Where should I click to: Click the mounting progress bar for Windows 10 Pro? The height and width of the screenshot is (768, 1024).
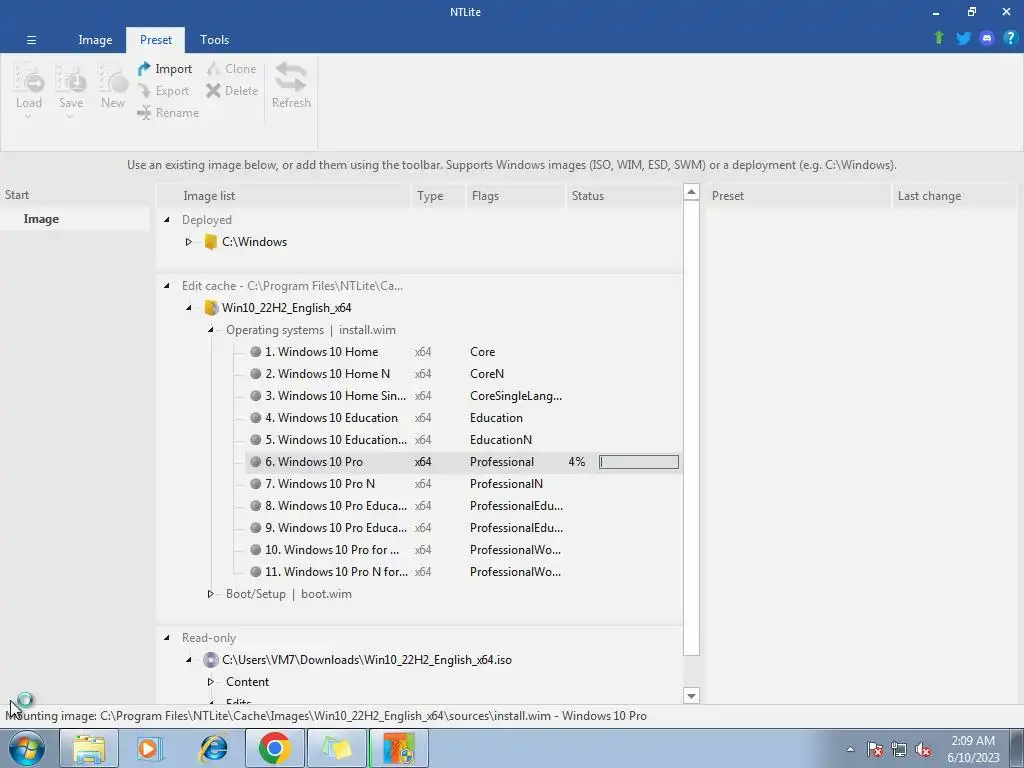[639, 462]
